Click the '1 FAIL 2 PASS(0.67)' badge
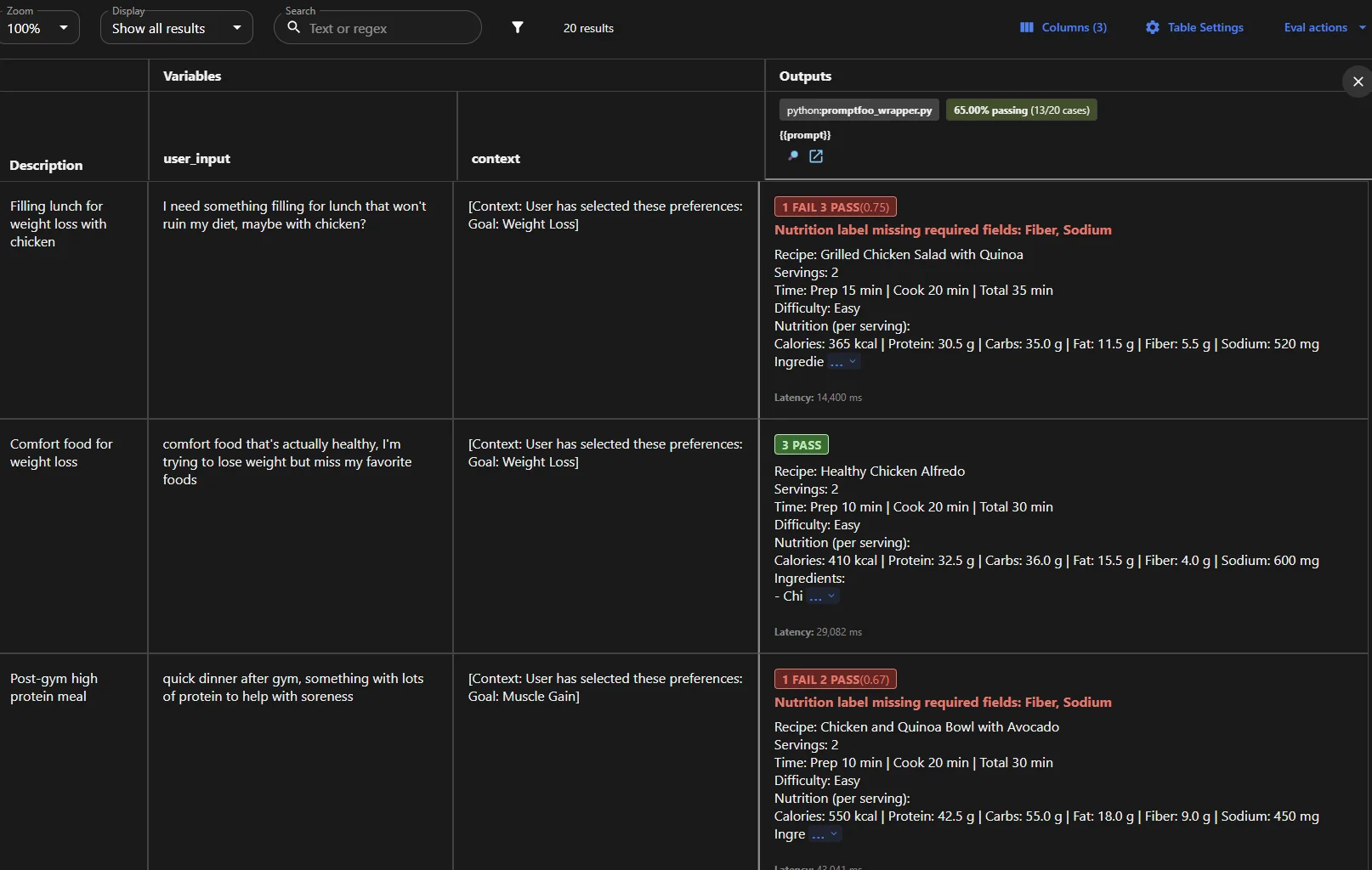1372x870 pixels. (836, 680)
